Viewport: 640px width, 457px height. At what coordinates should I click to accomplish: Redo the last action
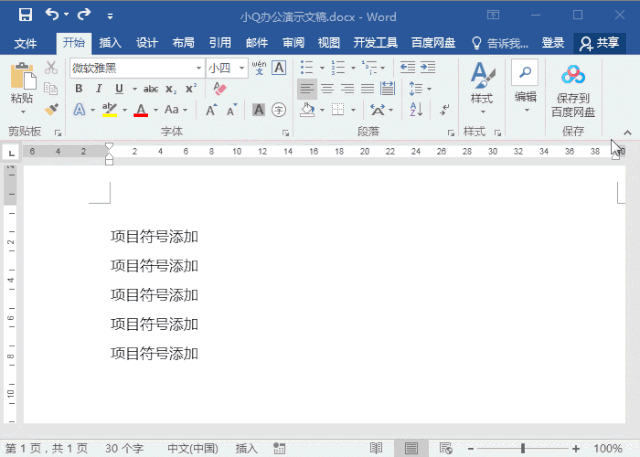pos(84,14)
